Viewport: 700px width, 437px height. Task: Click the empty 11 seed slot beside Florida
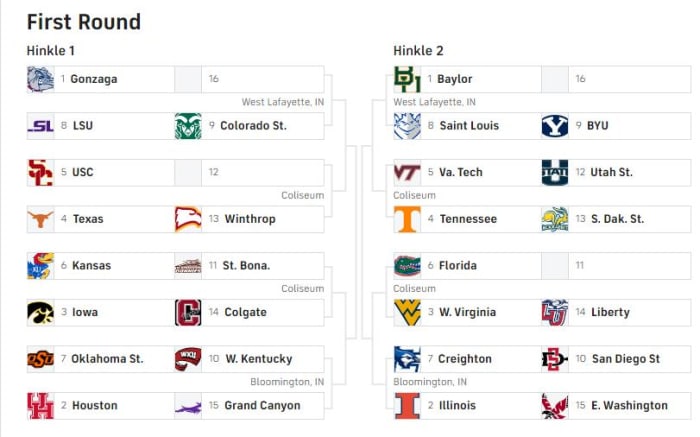[x=616, y=266]
